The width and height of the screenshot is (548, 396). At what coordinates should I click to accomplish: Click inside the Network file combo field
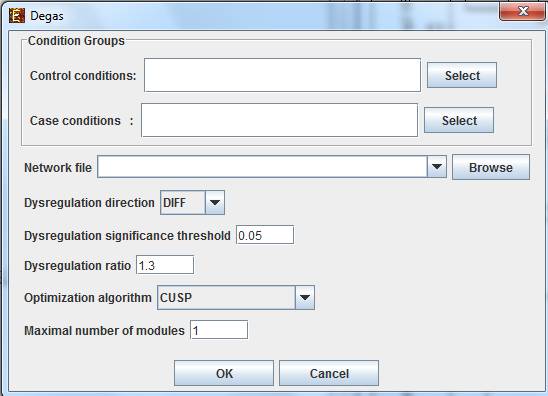tap(262, 167)
